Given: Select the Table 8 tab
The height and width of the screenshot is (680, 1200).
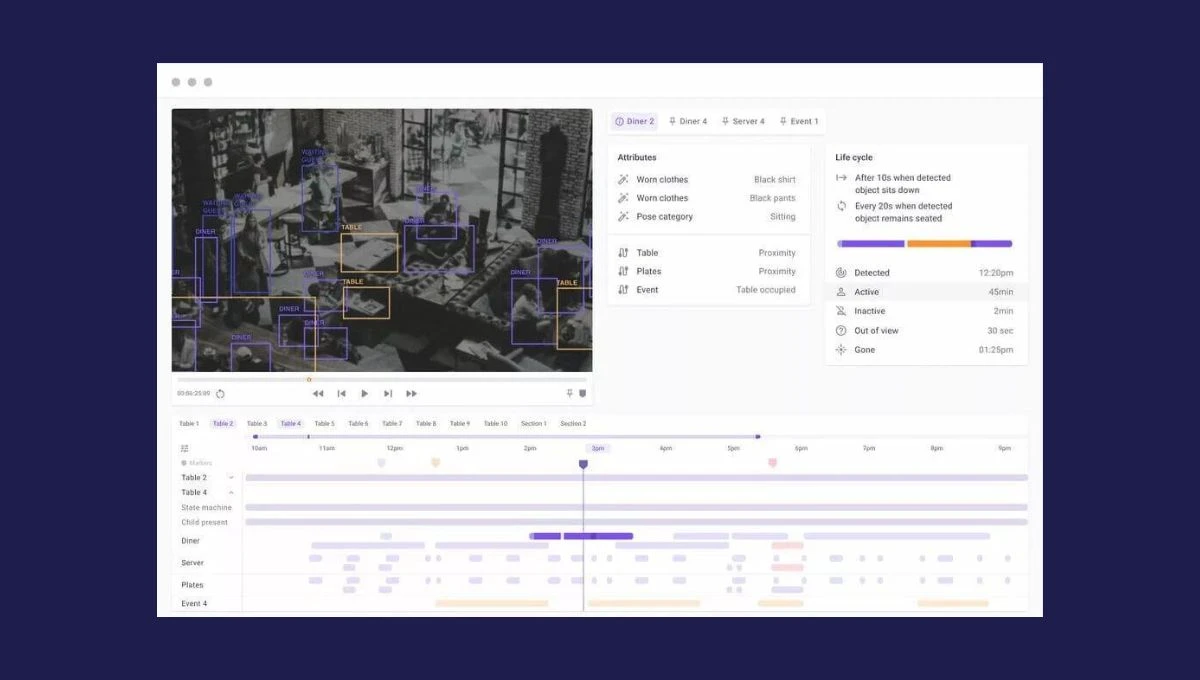Looking at the screenshot, I should click(426, 424).
